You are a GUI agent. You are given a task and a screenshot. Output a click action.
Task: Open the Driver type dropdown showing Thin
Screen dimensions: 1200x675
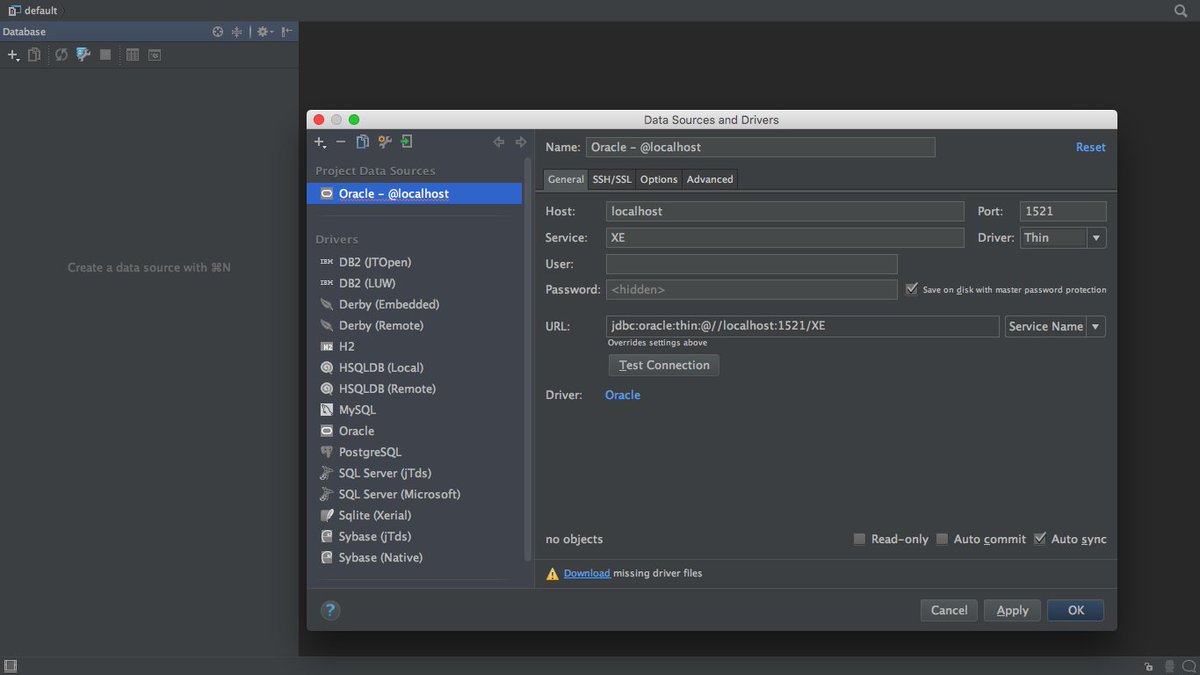[1063, 238]
